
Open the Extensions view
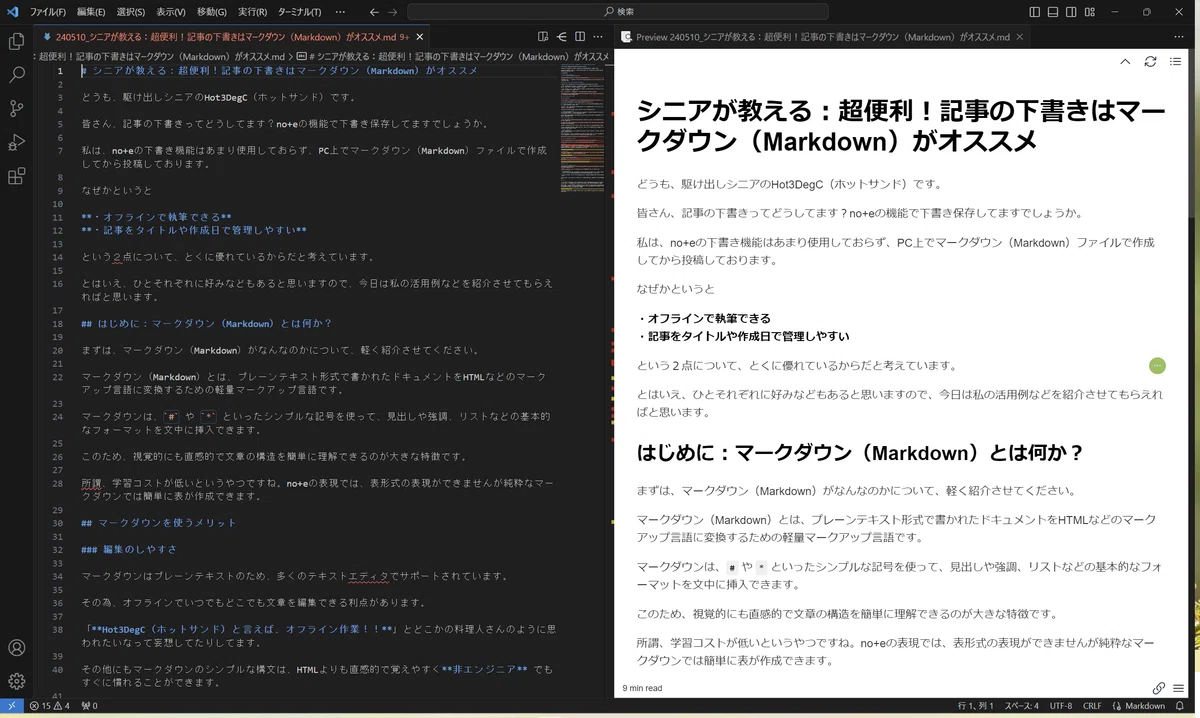coord(16,177)
